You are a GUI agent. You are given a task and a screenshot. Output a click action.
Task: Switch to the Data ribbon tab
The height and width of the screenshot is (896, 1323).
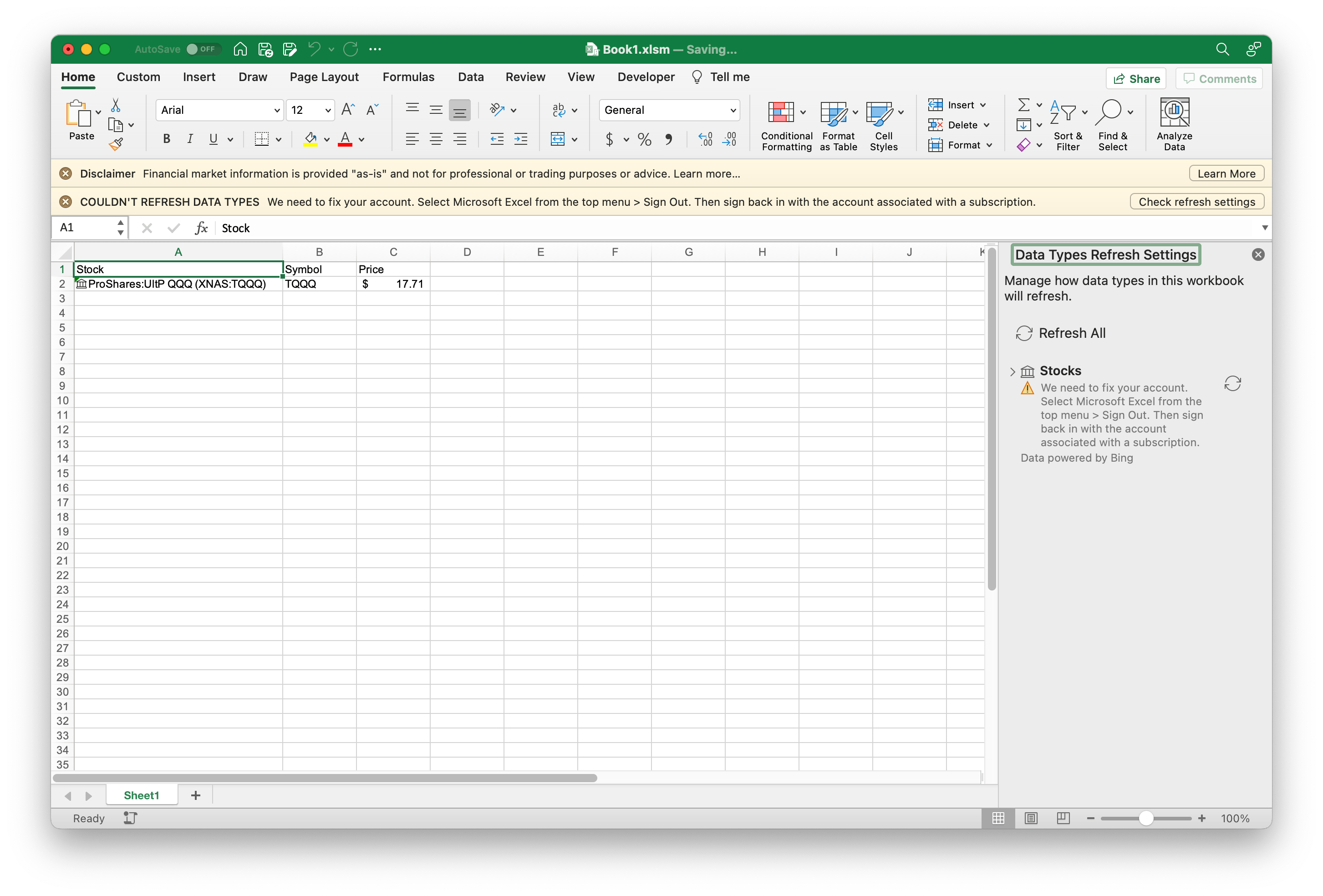pos(471,77)
